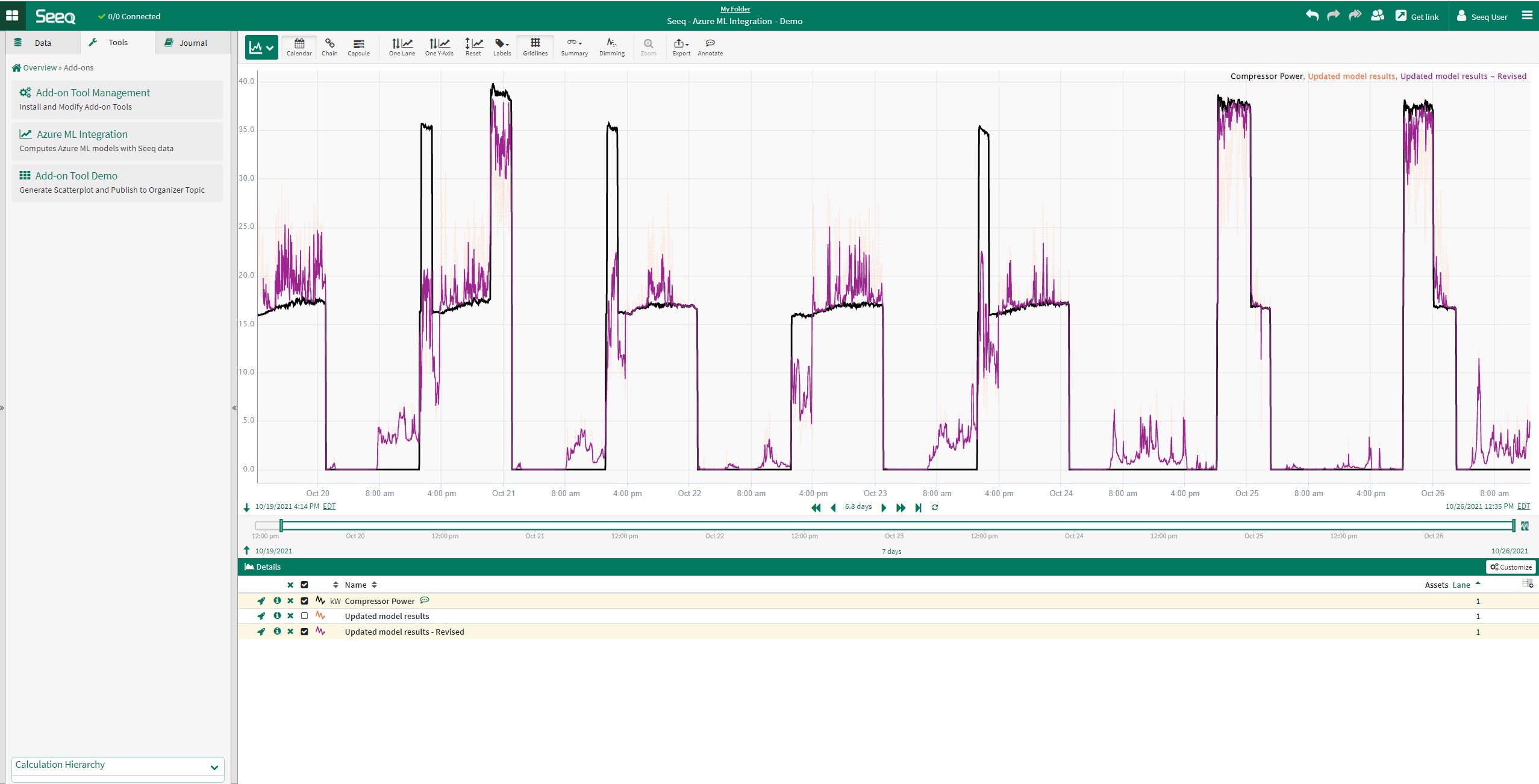Click the Chain view icon
Screen dimensions: 1539x784
coord(329,46)
